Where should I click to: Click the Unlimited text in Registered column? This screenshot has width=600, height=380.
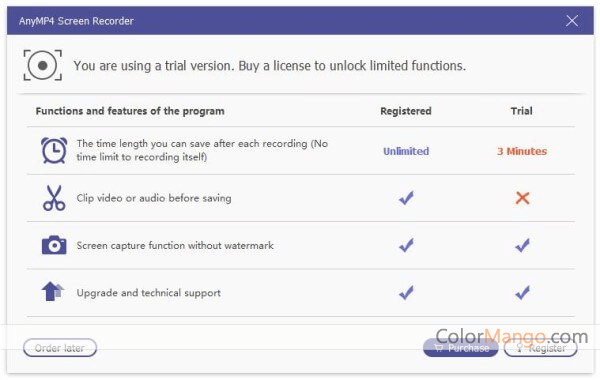(406, 151)
